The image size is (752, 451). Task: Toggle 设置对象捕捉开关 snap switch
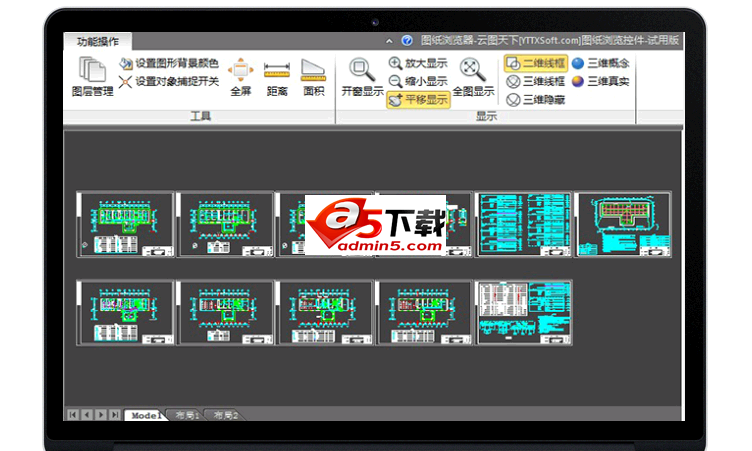pyautogui.click(x=168, y=82)
